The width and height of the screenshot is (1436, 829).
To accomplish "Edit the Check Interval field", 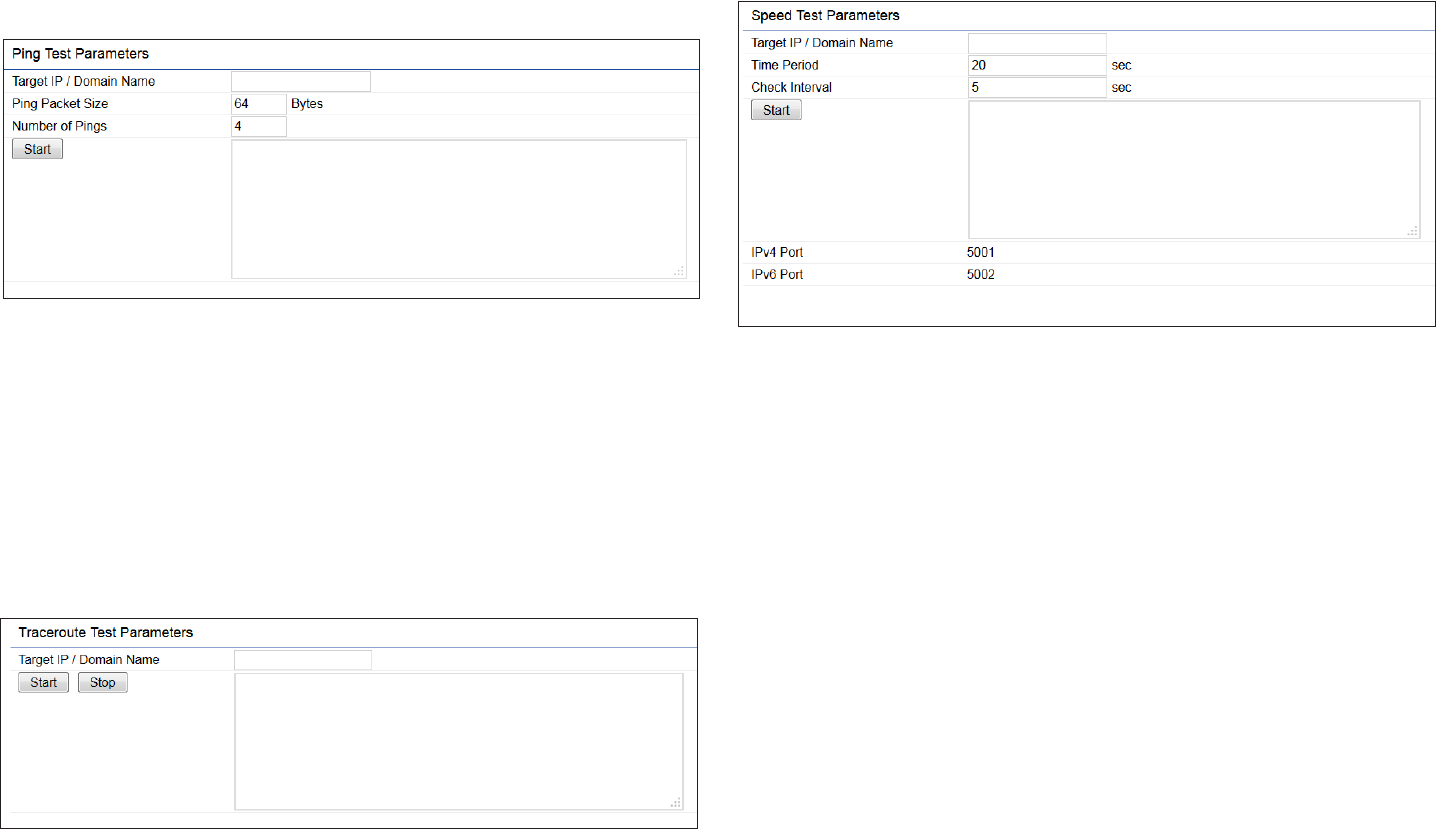I will [x=1038, y=88].
